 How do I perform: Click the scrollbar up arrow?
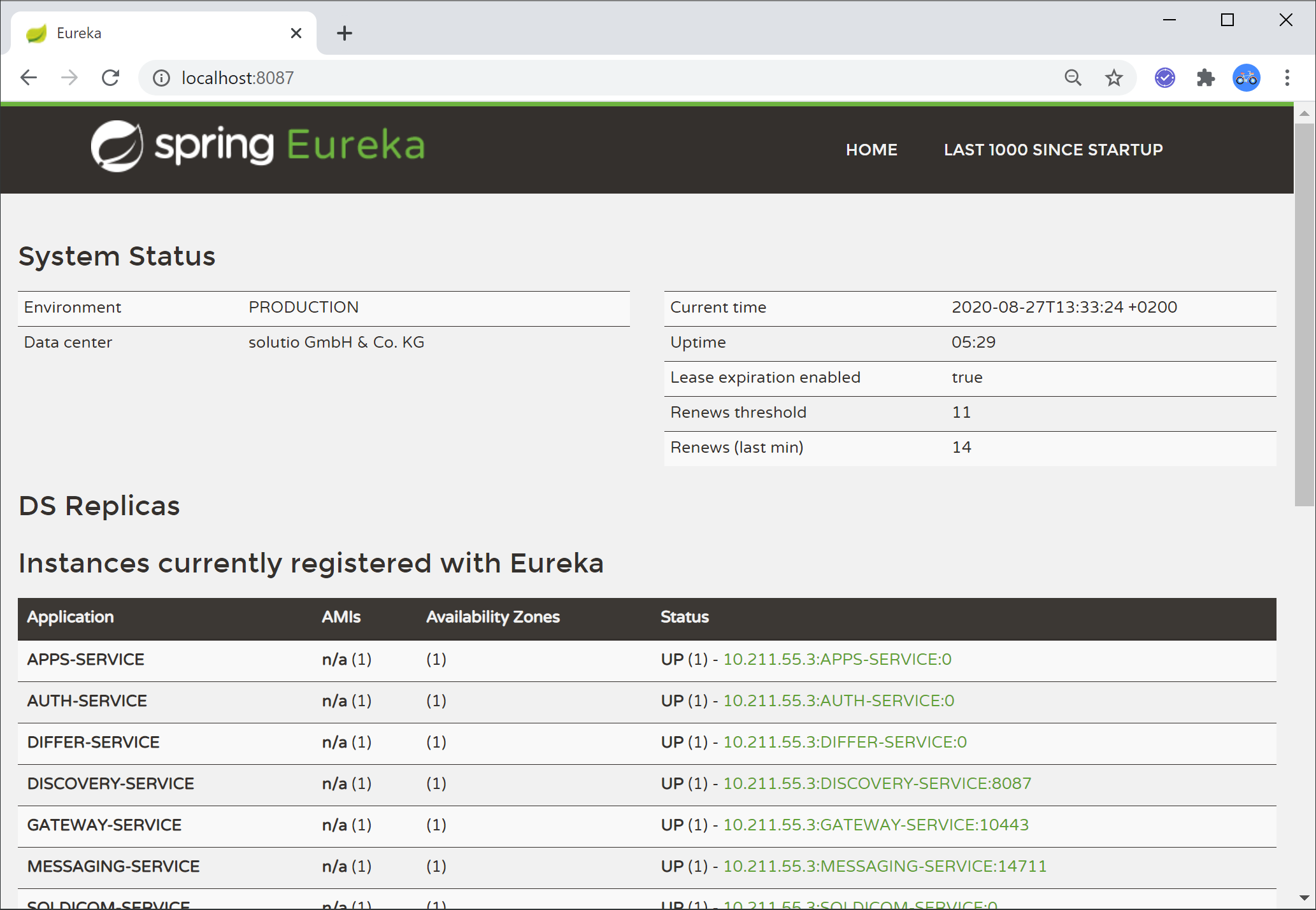tap(1305, 113)
